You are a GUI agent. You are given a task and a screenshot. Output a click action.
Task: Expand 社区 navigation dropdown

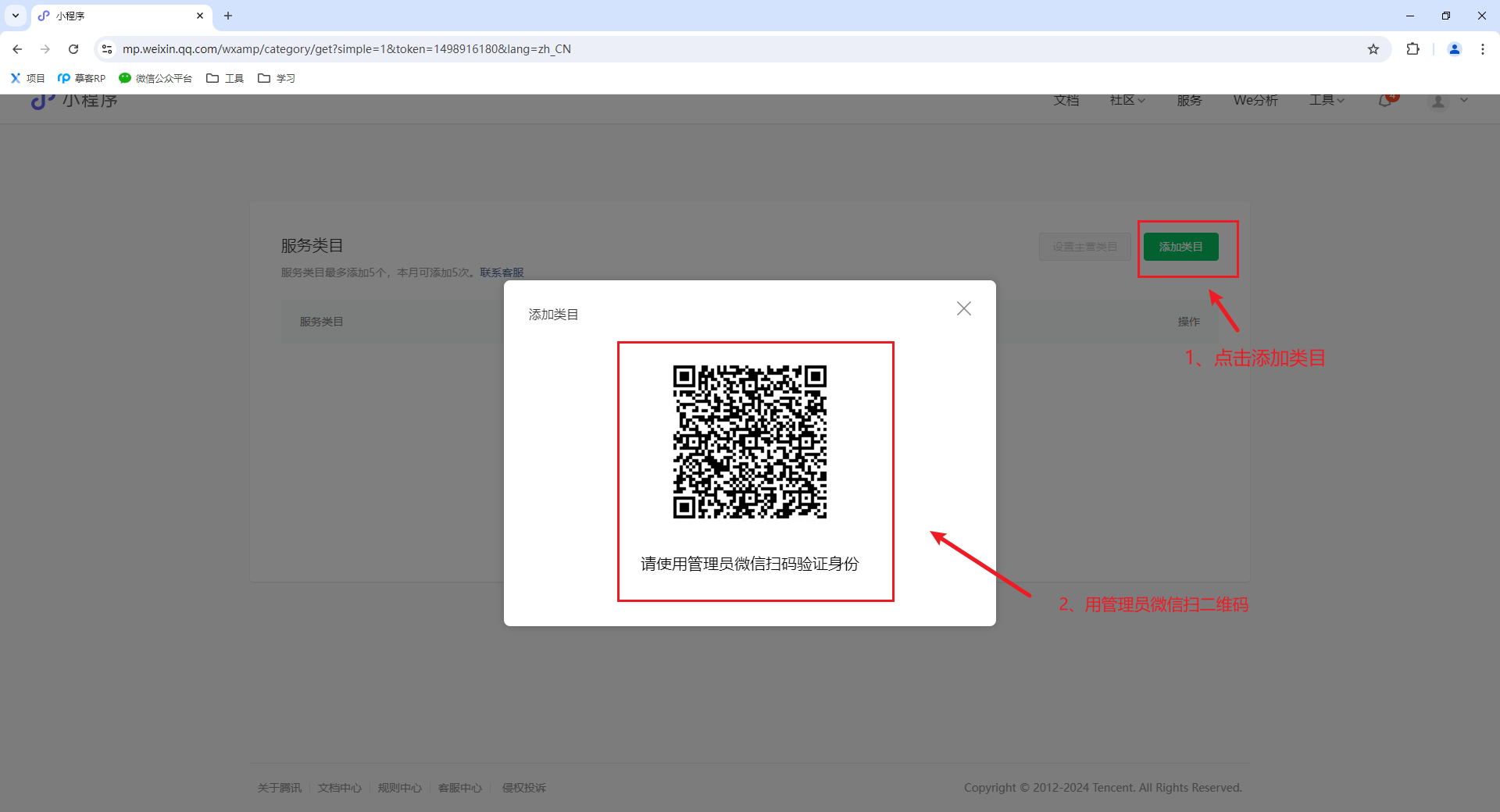(1127, 101)
